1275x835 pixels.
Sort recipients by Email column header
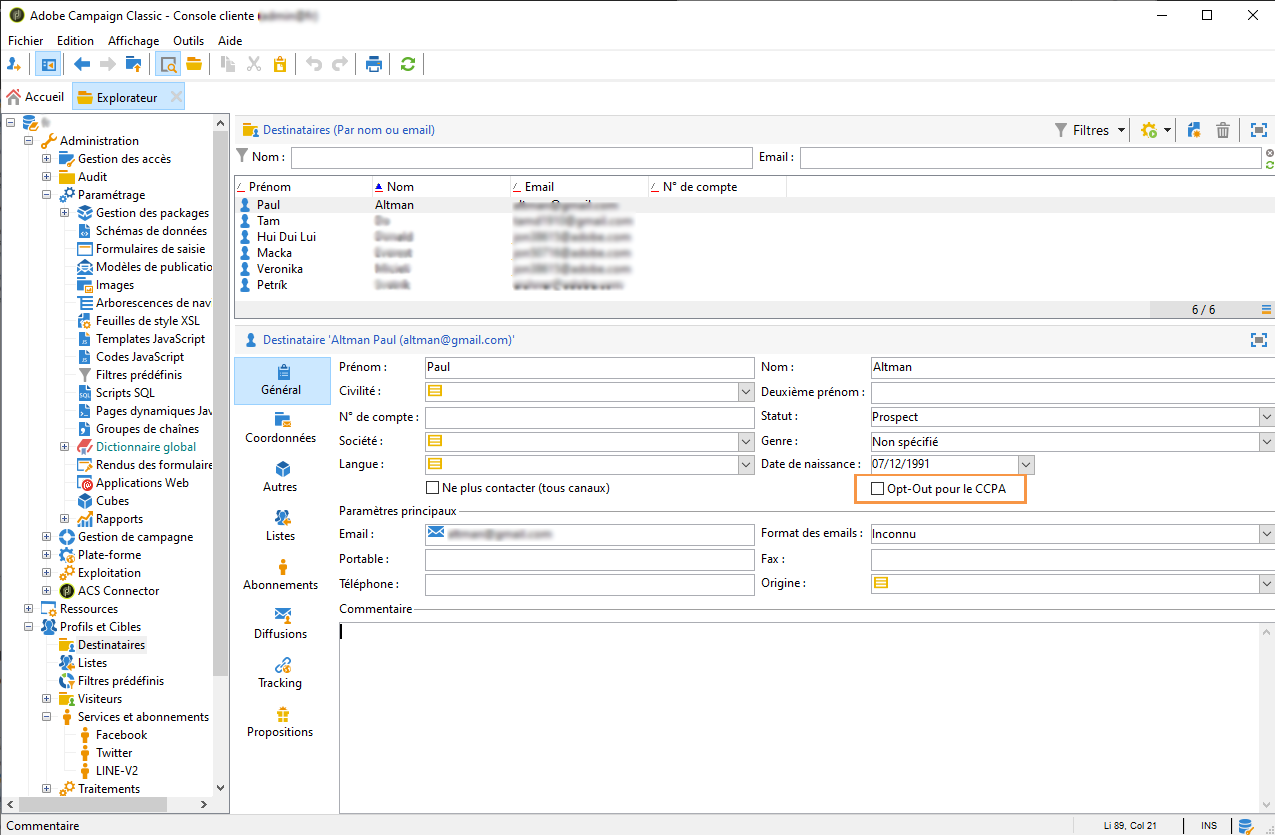[x=539, y=187]
